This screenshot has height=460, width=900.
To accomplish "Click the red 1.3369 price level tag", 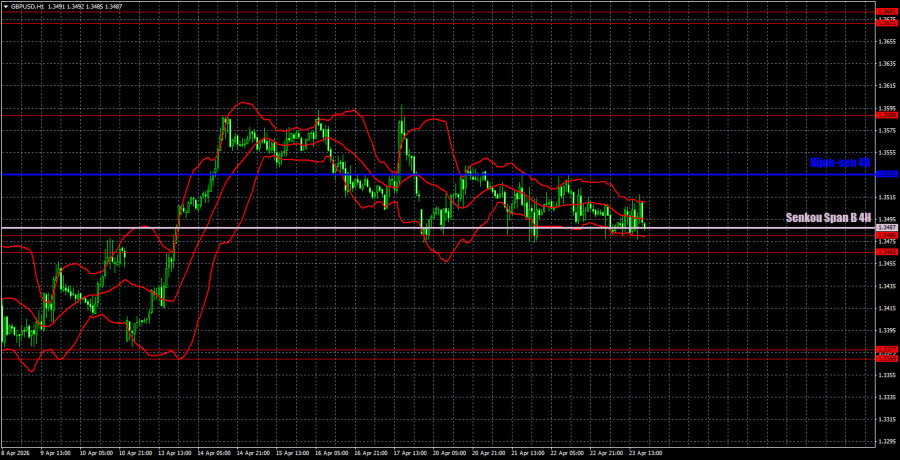I will pos(886,358).
